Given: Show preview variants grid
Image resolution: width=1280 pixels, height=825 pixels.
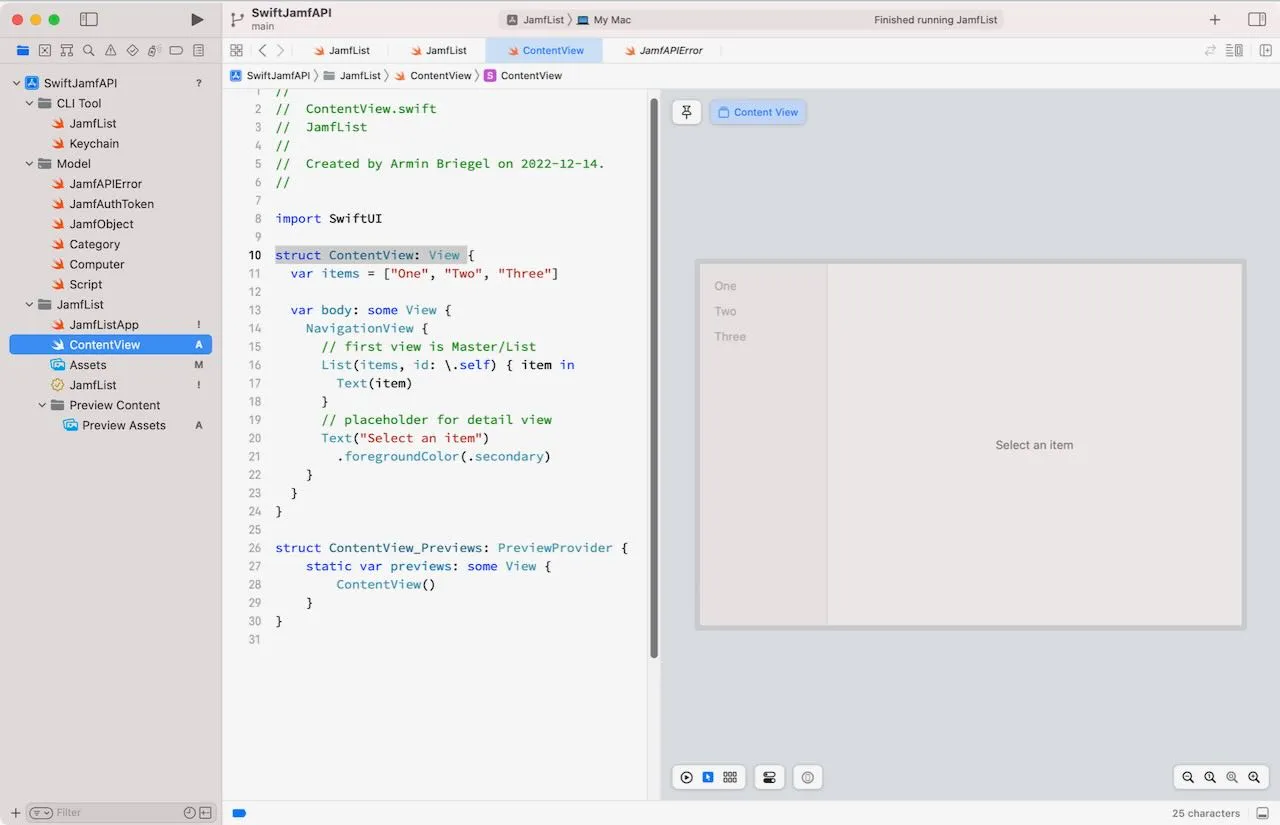Looking at the screenshot, I should (x=729, y=777).
